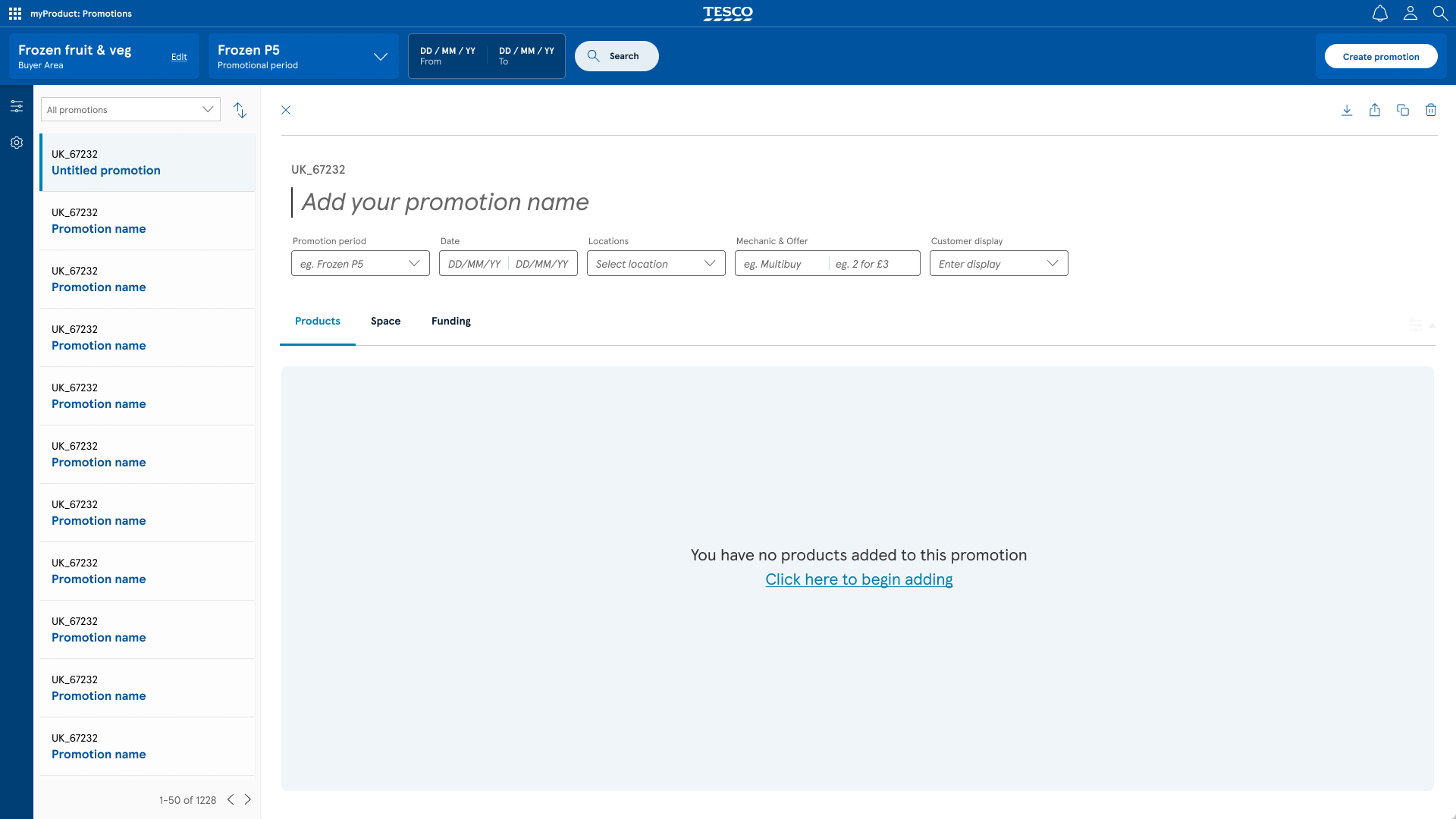The height and width of the screenshot is (819, 1456).
Task: Click the Search button
Action: 617,56
